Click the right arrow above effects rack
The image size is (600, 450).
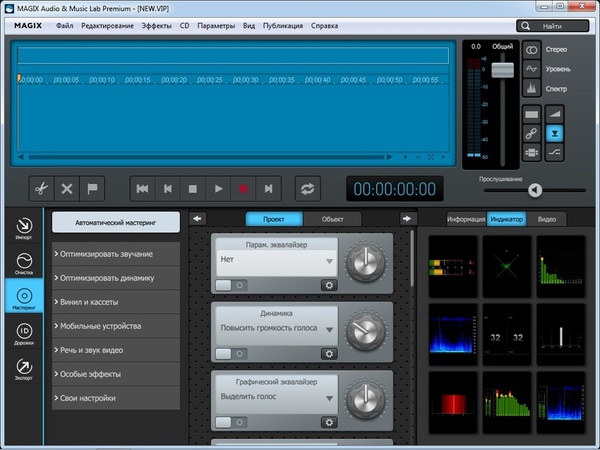tap(407, 218)
